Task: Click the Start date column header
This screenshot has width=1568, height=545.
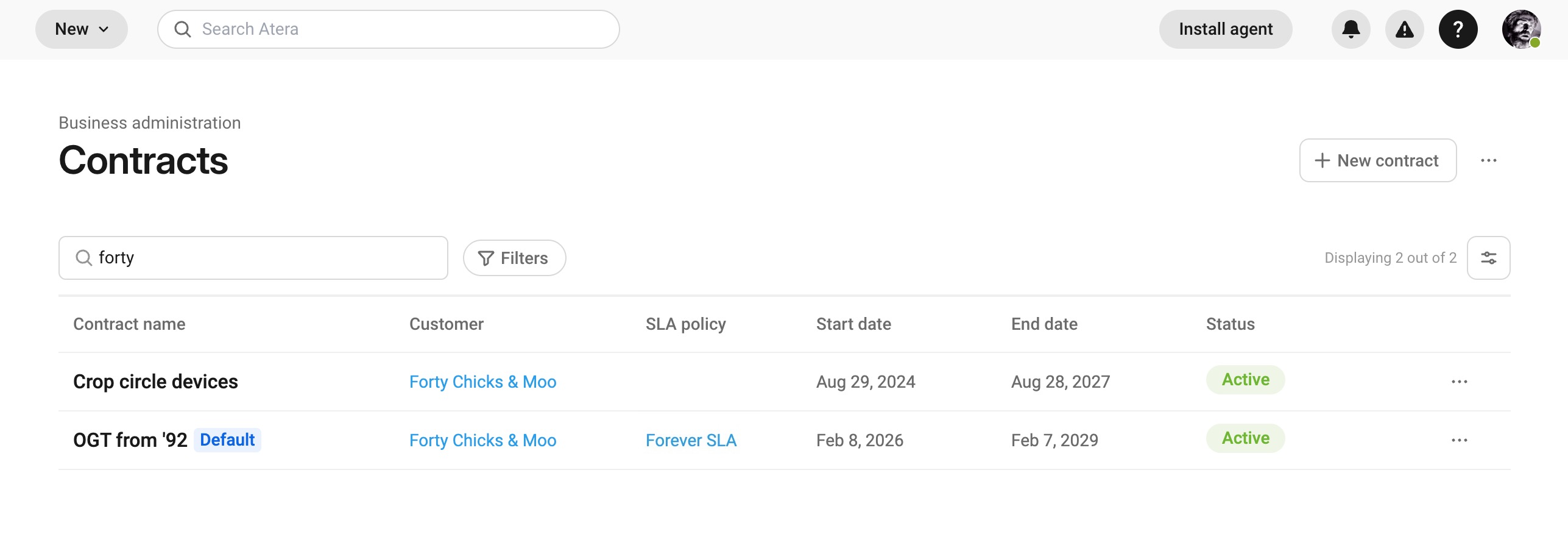Action: click(853, 324)
